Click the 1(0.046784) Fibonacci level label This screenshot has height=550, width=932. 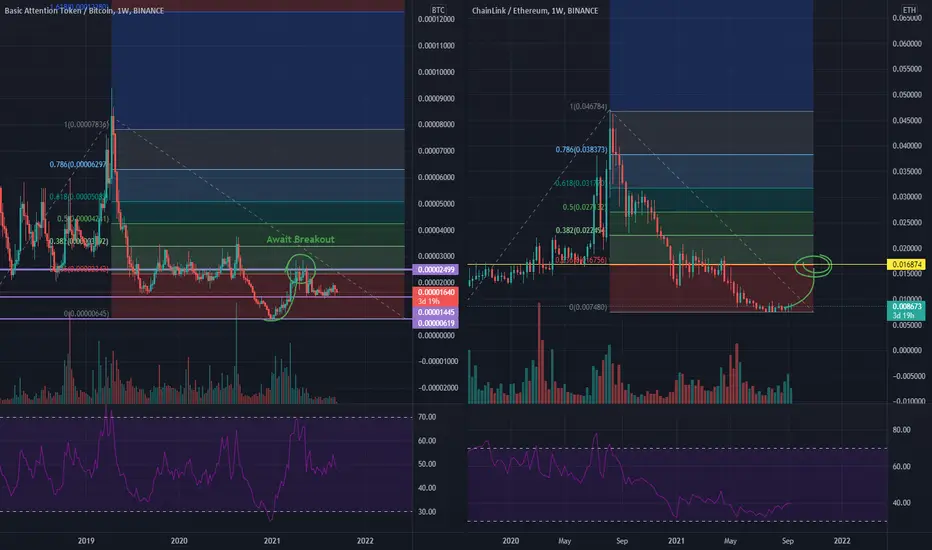588,106
